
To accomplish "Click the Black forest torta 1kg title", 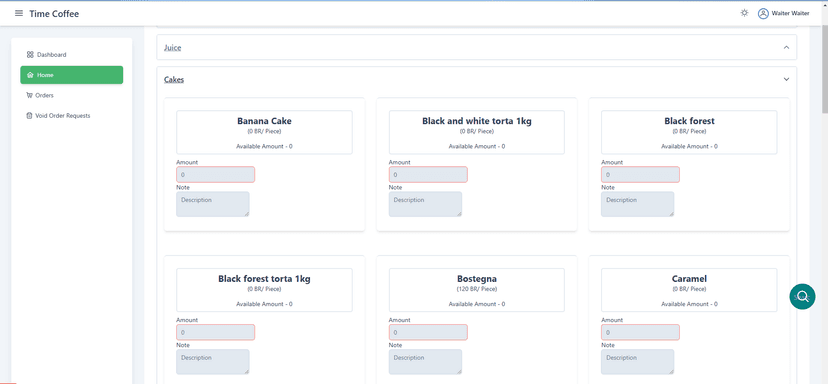I will (x=264, y=279).
